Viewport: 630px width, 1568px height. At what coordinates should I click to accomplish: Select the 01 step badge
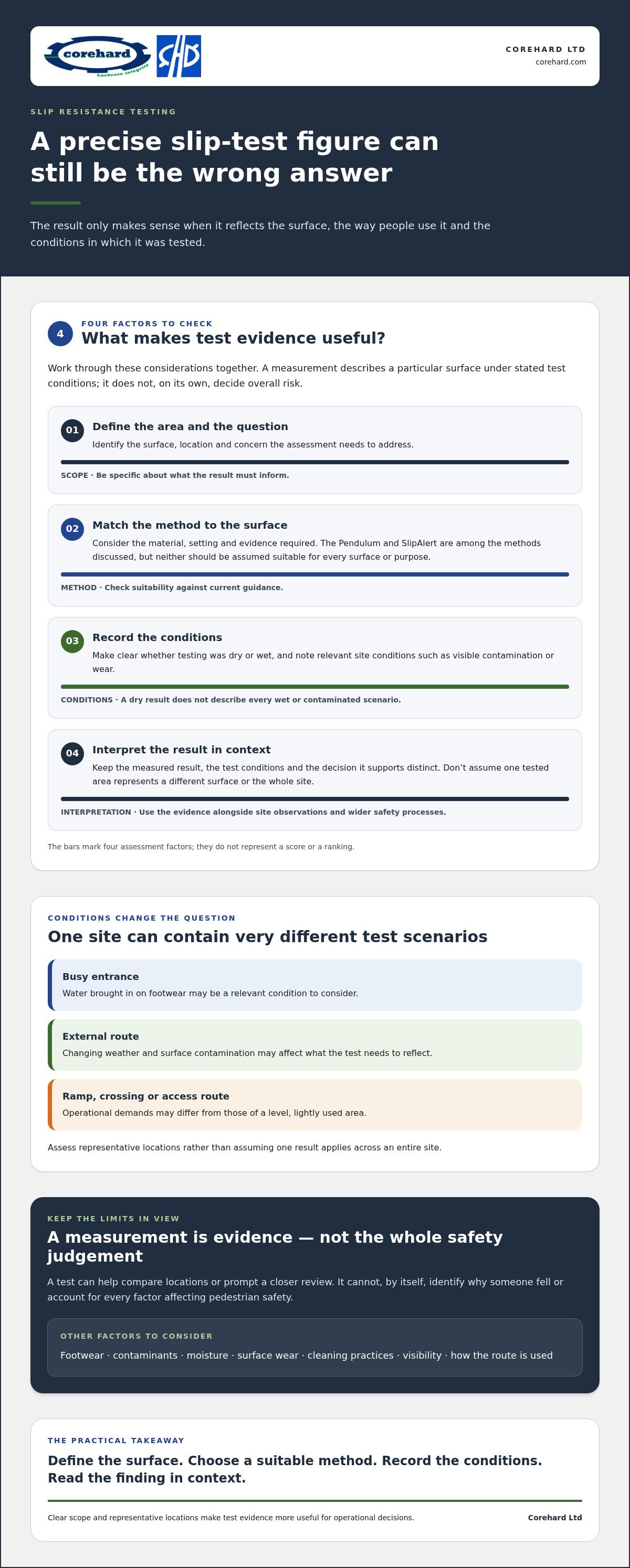point(72,430)
